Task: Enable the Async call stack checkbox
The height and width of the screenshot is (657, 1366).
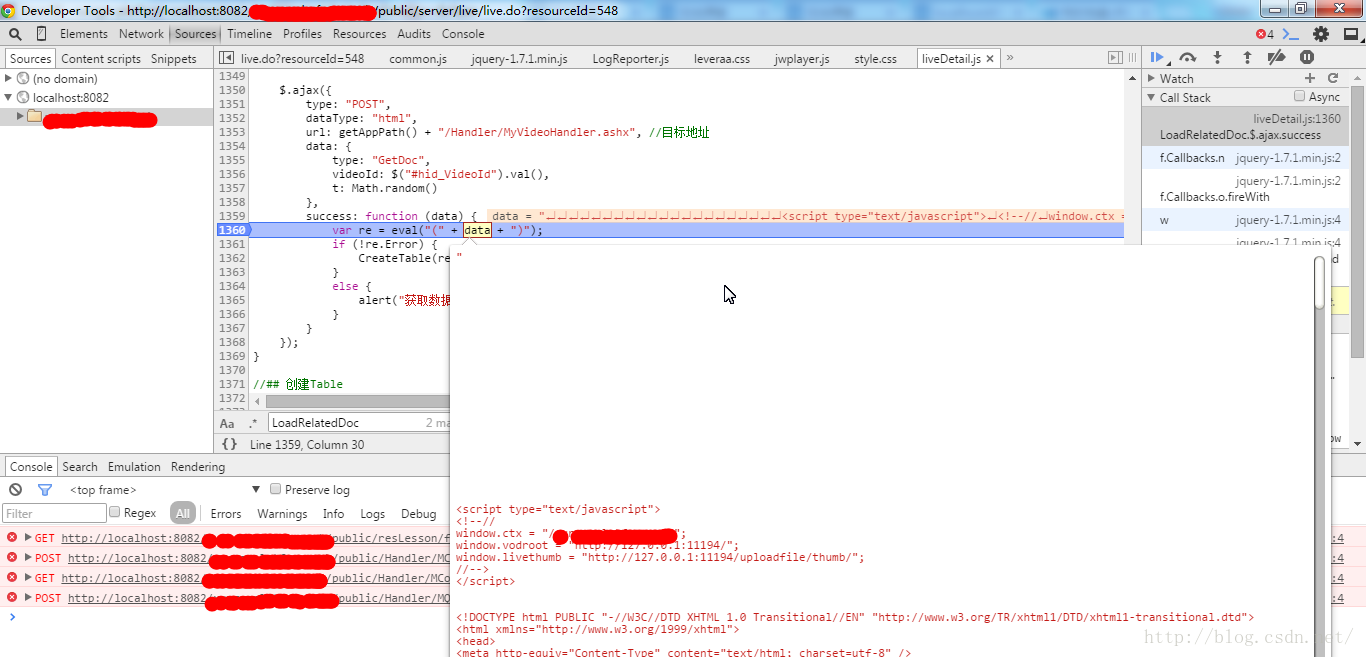Action: (x=1300, y=97)
